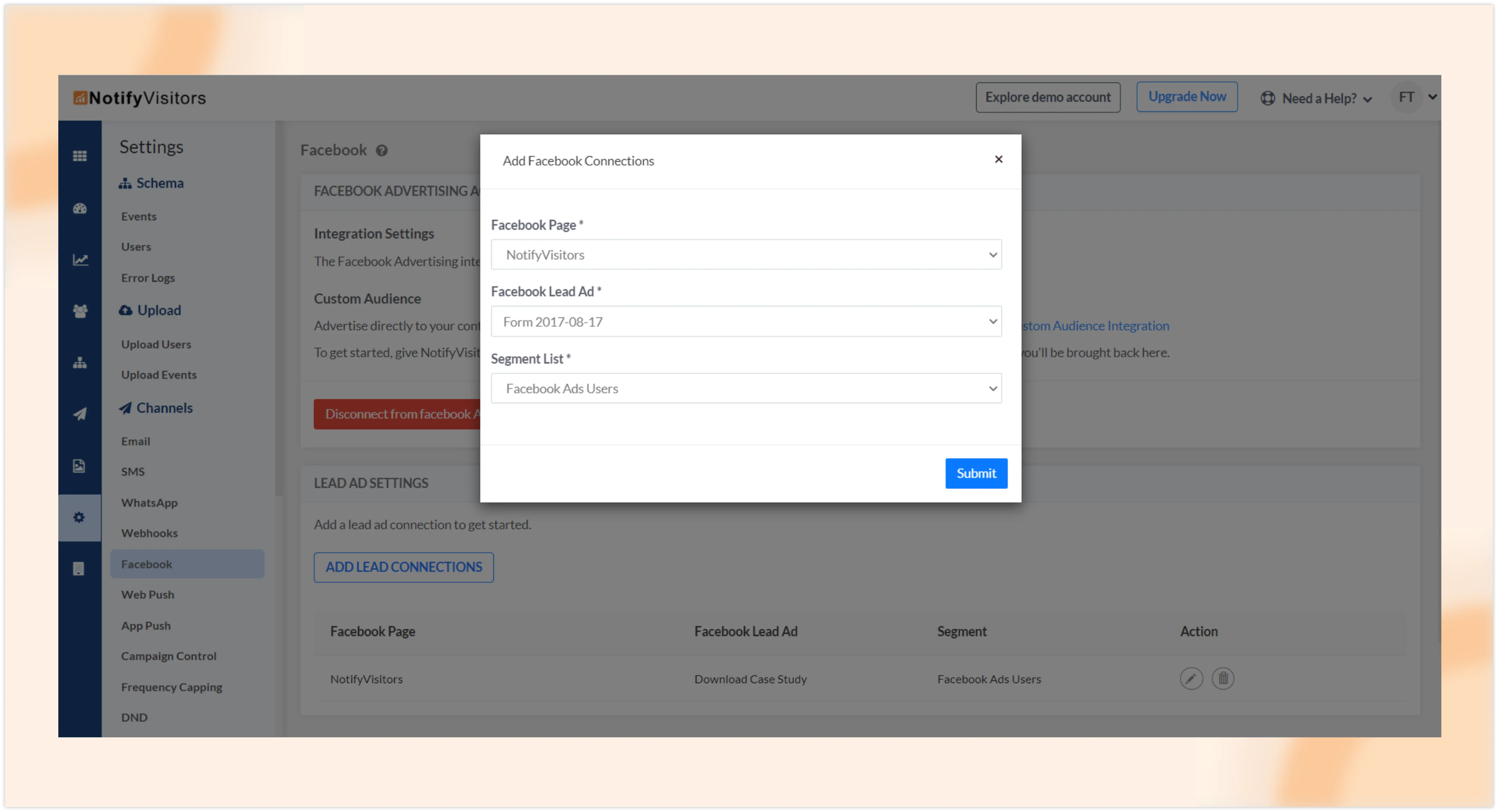Viewport: 1498px width, 812px height.
Task: Click the Facebook help question mark
Action: tap(381, 151)
